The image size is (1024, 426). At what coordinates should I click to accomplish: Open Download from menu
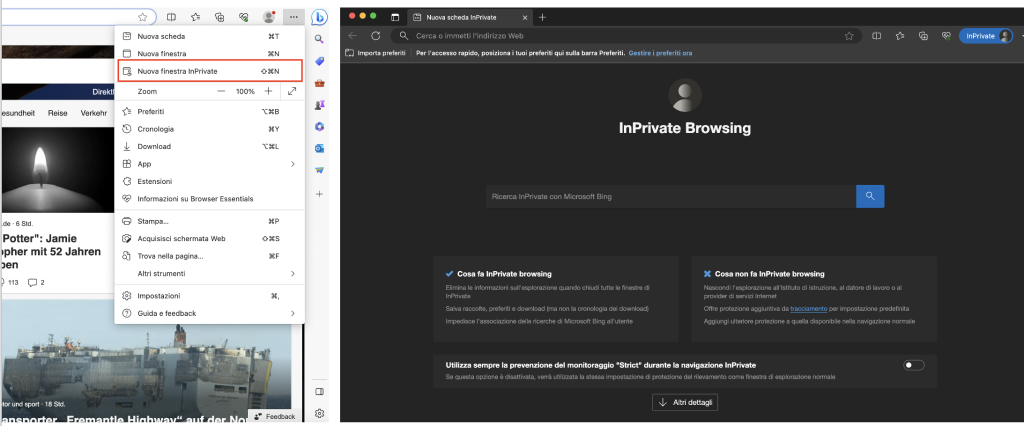tap(209, 146)
